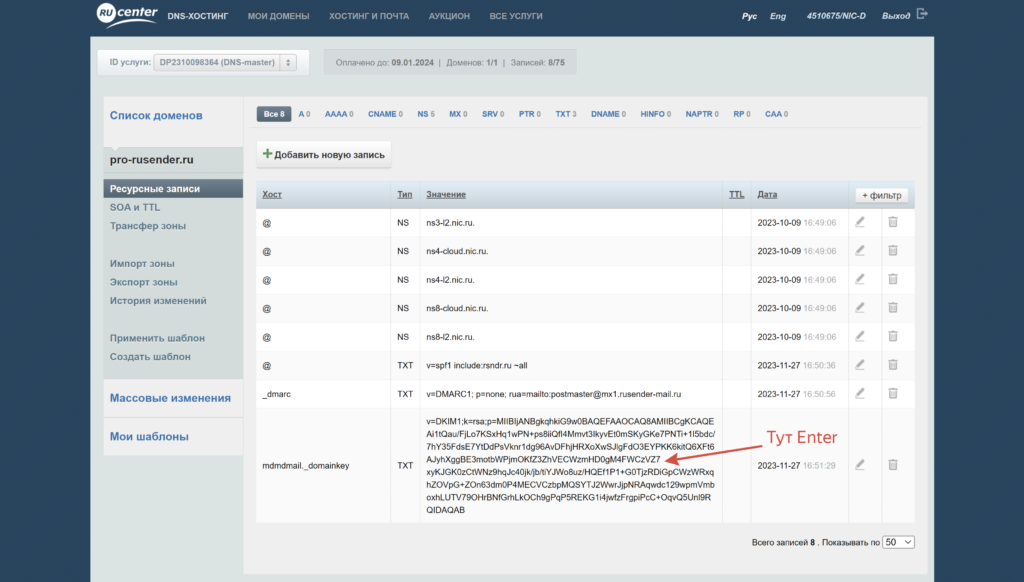1024x582 pixels.
Task: Open Импорт зоны sidebar item
Action: [142, 263]
